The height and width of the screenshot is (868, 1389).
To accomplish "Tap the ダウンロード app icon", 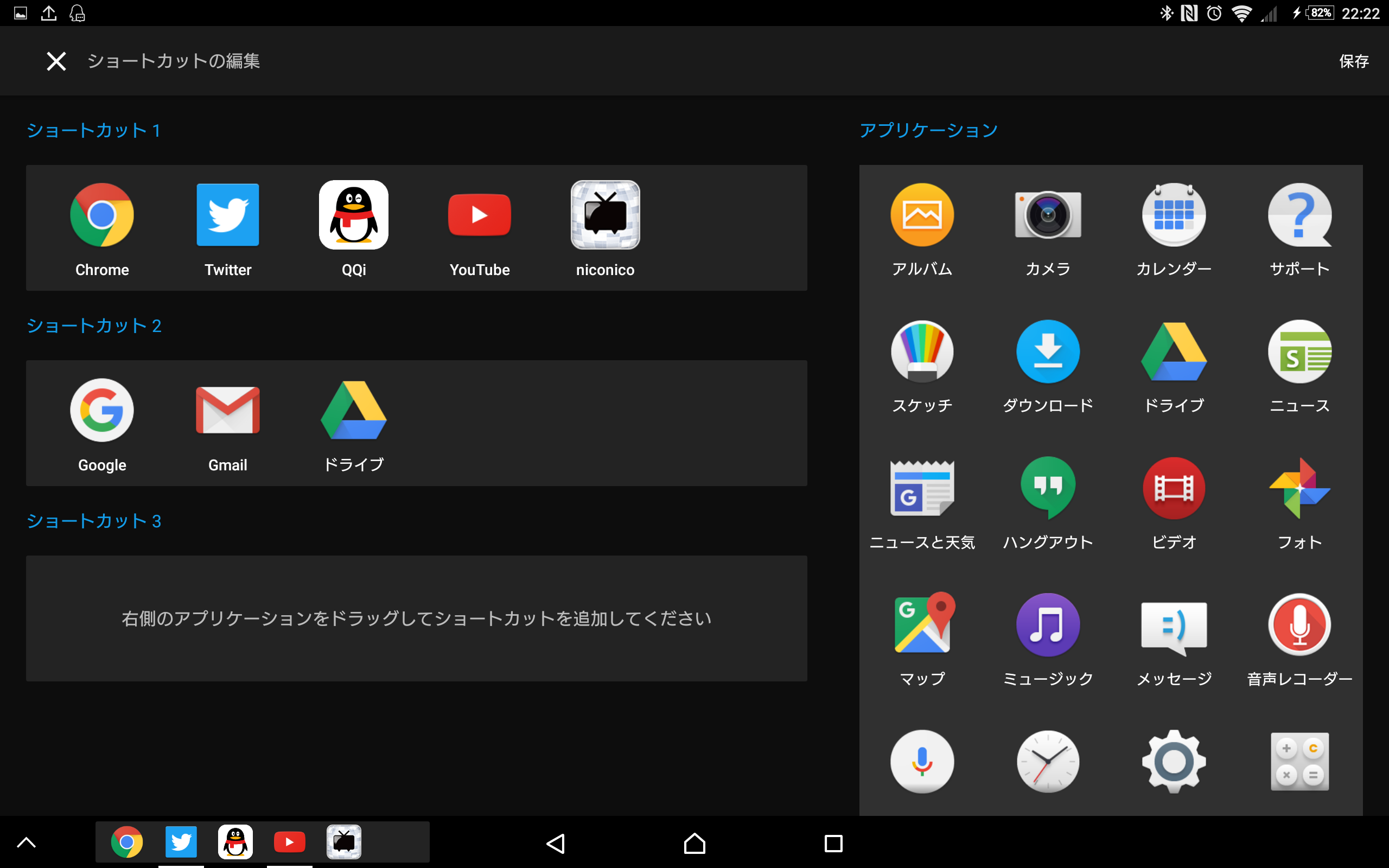I will pyautogui.click(x=1048, y=352).
